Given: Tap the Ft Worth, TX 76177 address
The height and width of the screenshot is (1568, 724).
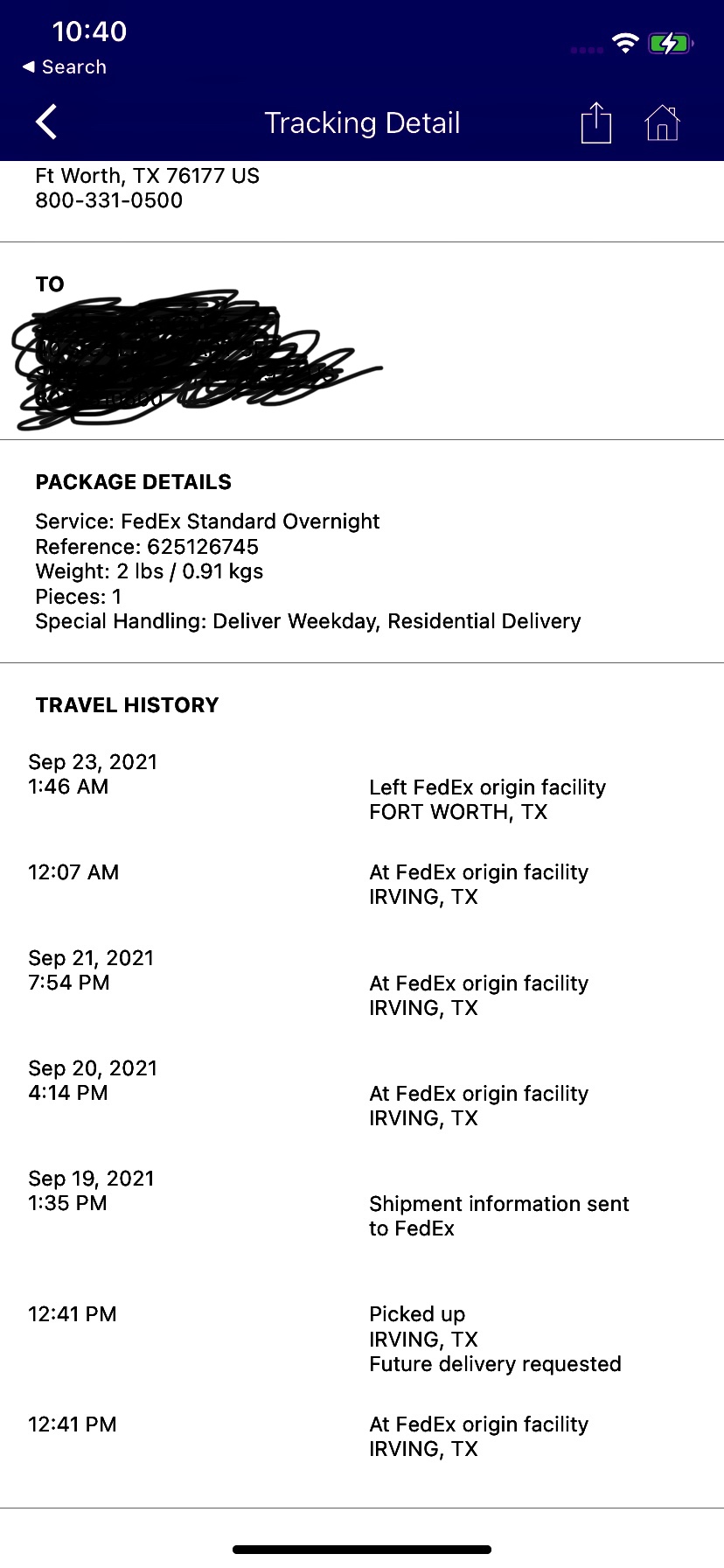Looking at the screenshot, I should (147, 176).
